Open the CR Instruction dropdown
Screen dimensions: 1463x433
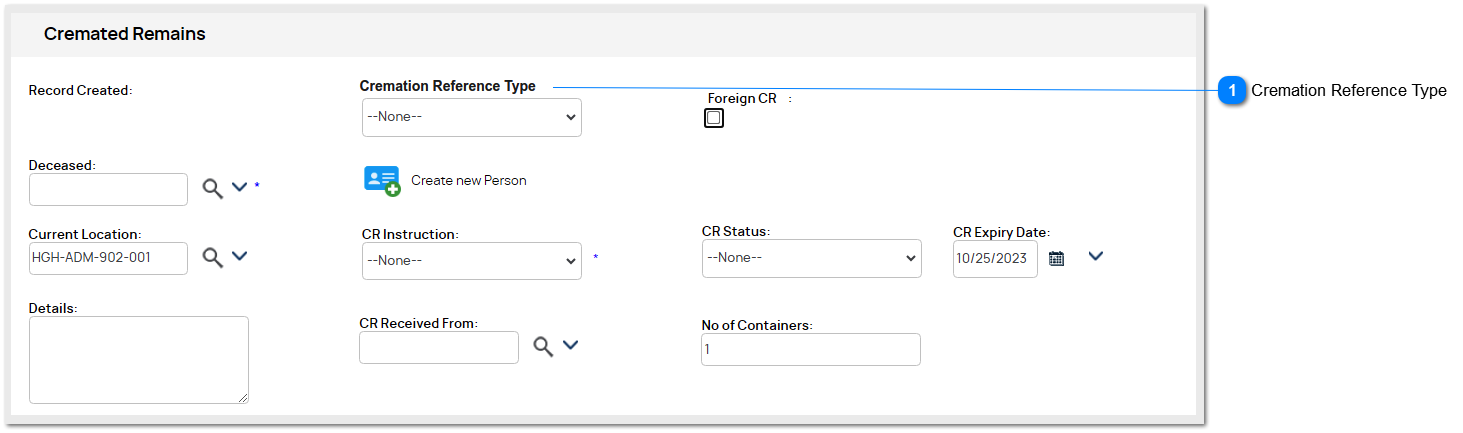[x=471, y=260]
